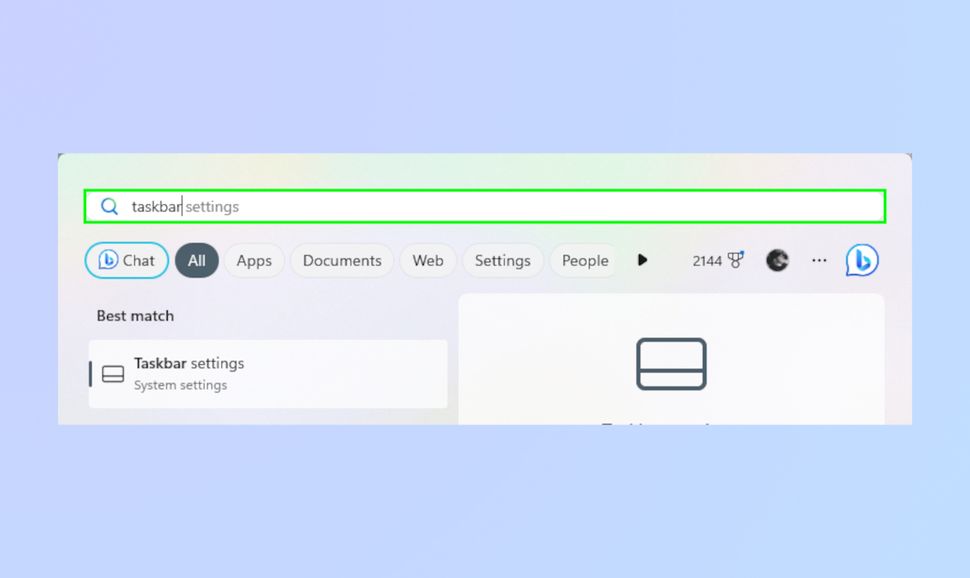This screenshot has height=578, width=970.
Task: Collapse the All filter by clicking it
Action: pyautogui.click(x=196, y=260)
